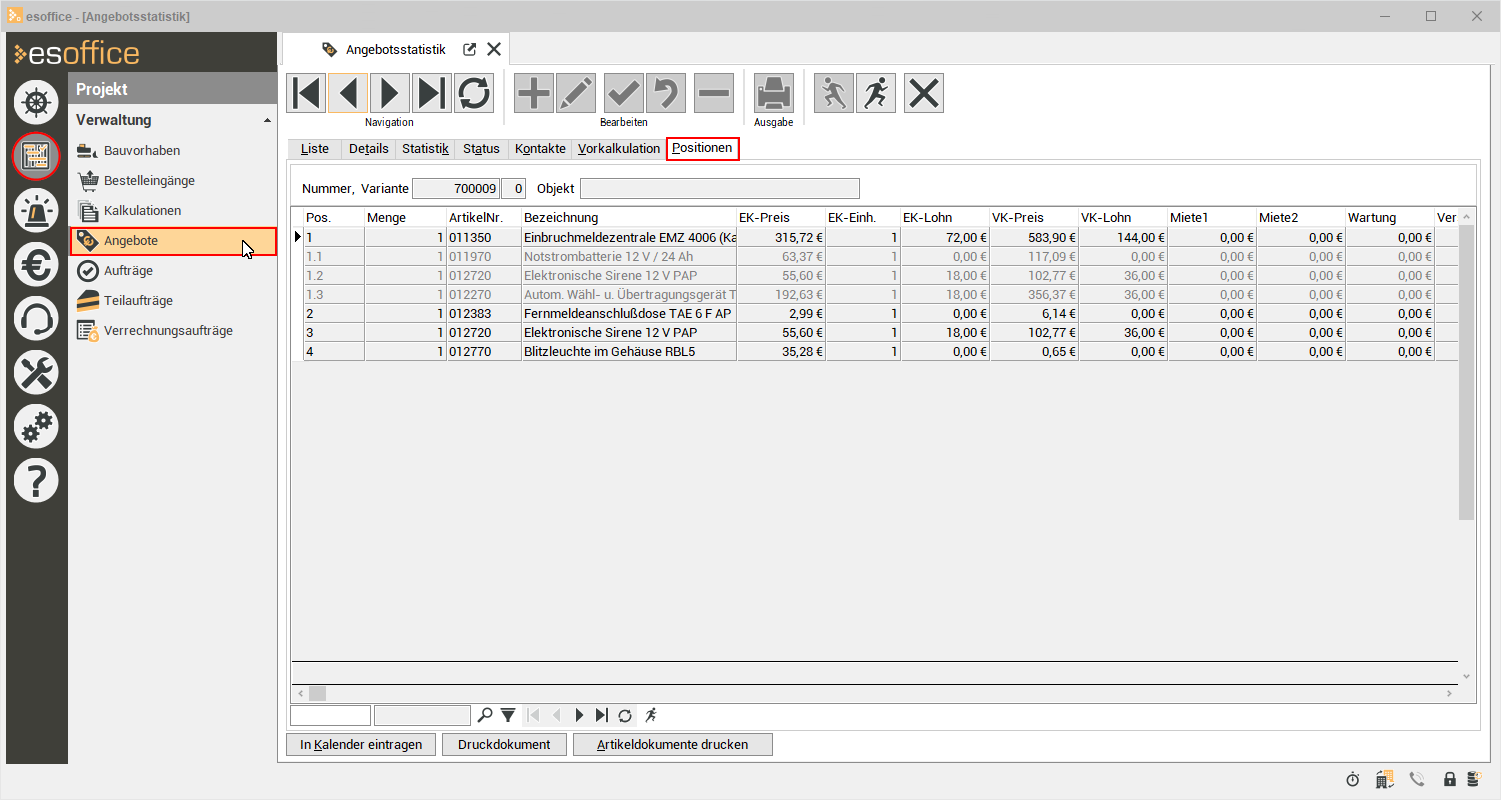Click the large X toolbar icon
The image size is (1501, 800).
click(924, 93)
